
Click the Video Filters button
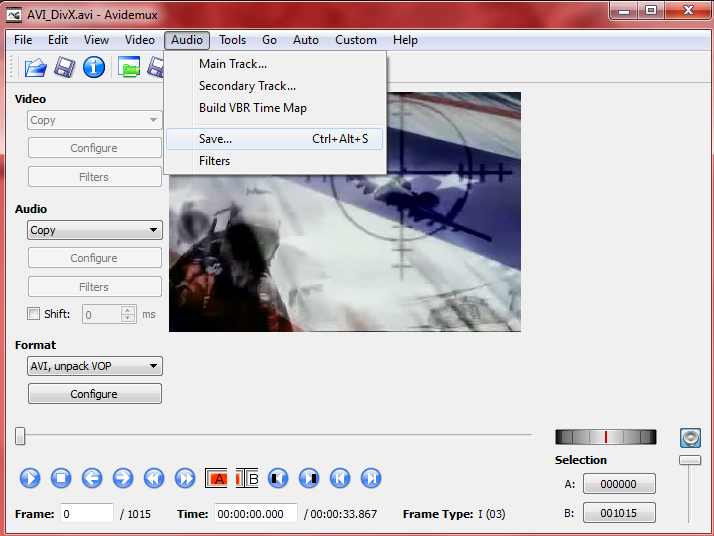click(x=95, y=177)
